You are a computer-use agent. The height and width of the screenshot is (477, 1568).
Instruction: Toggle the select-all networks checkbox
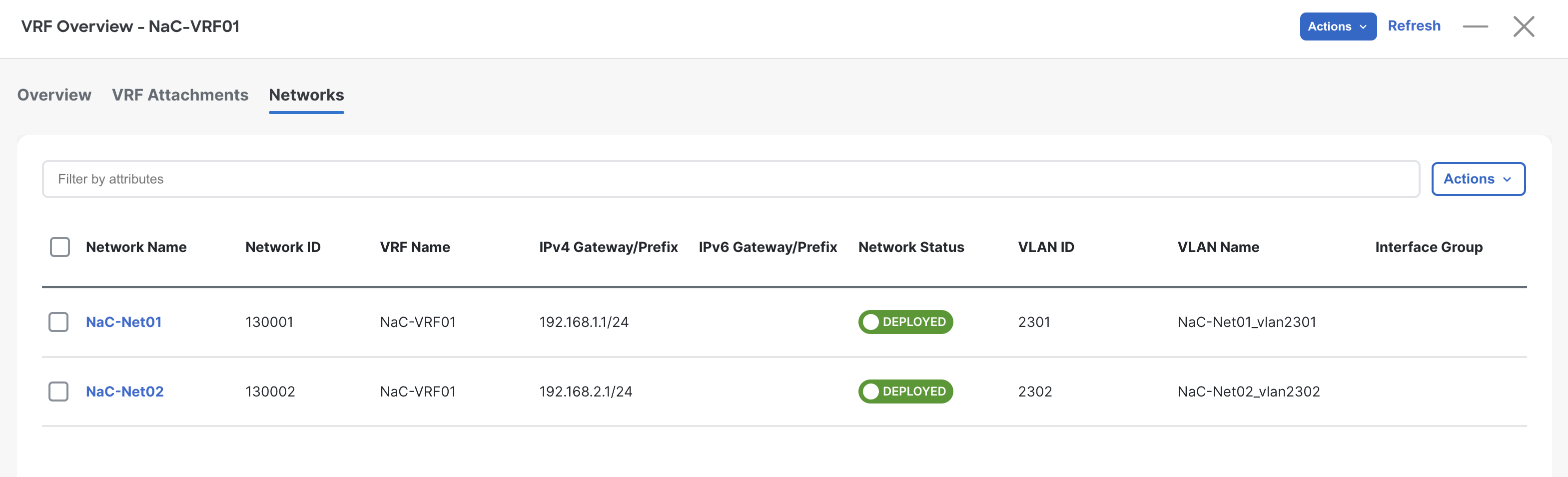click(59, 247)
